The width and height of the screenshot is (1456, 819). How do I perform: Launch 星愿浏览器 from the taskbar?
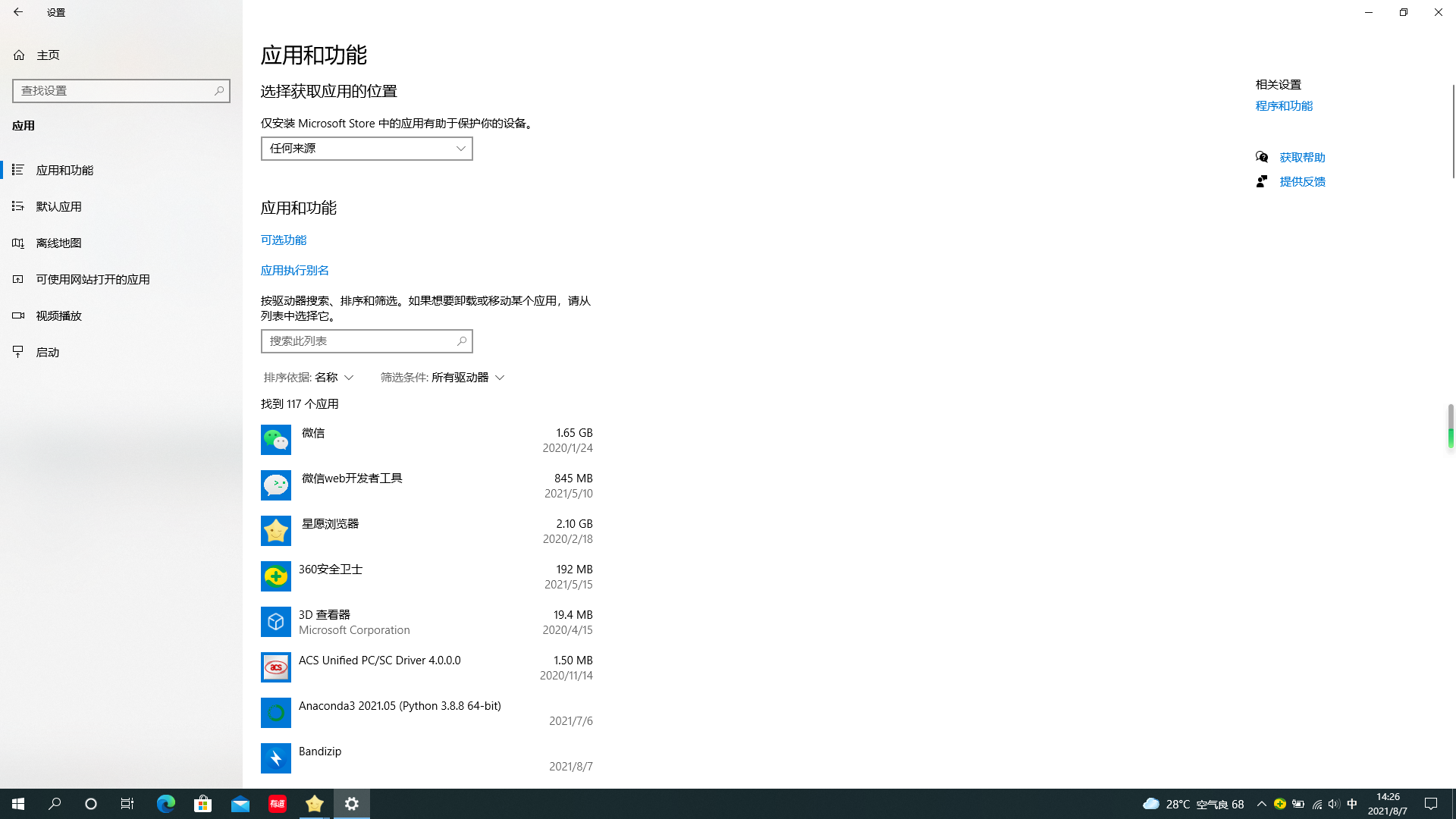click(314, 803)
